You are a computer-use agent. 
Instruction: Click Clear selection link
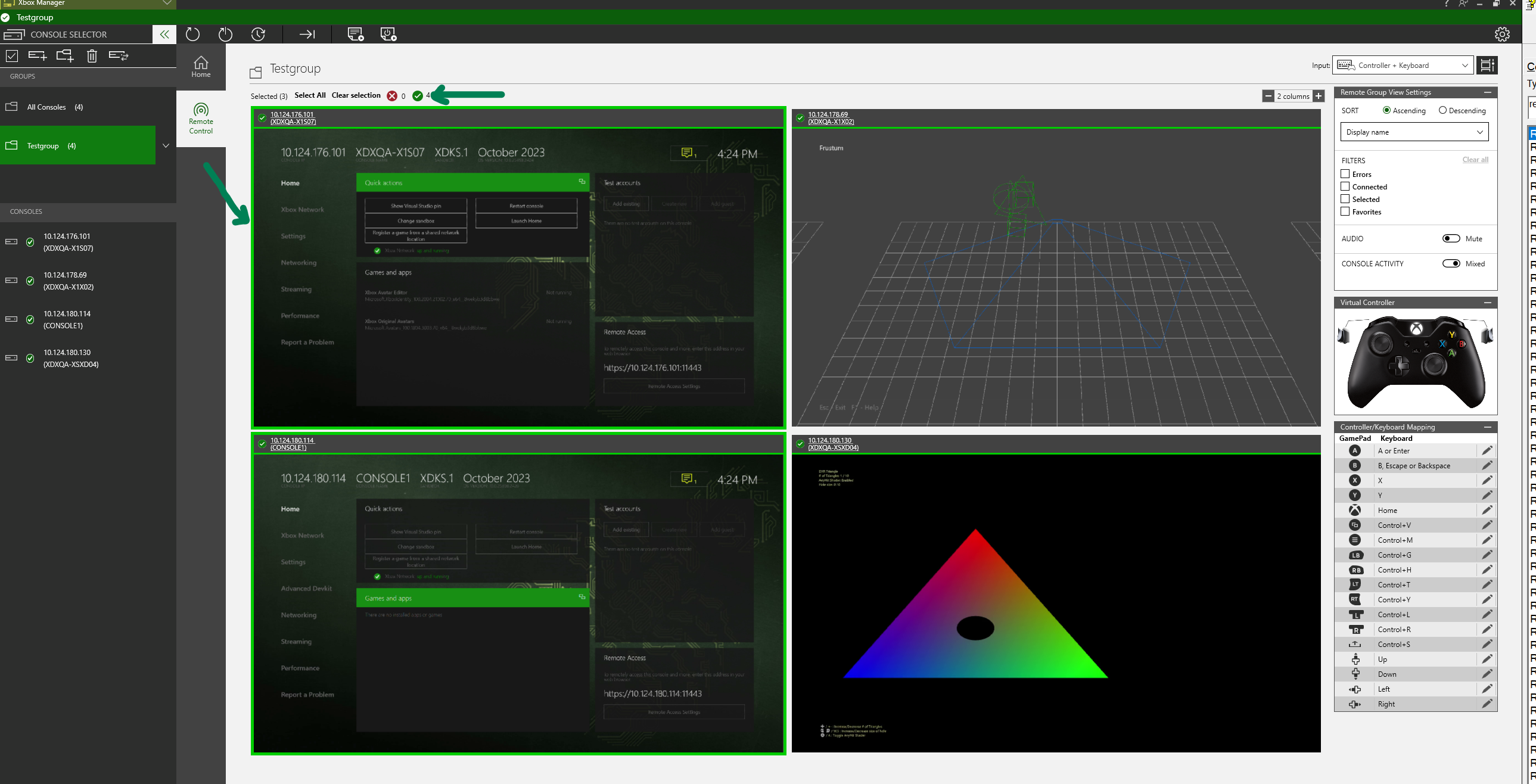356,95
